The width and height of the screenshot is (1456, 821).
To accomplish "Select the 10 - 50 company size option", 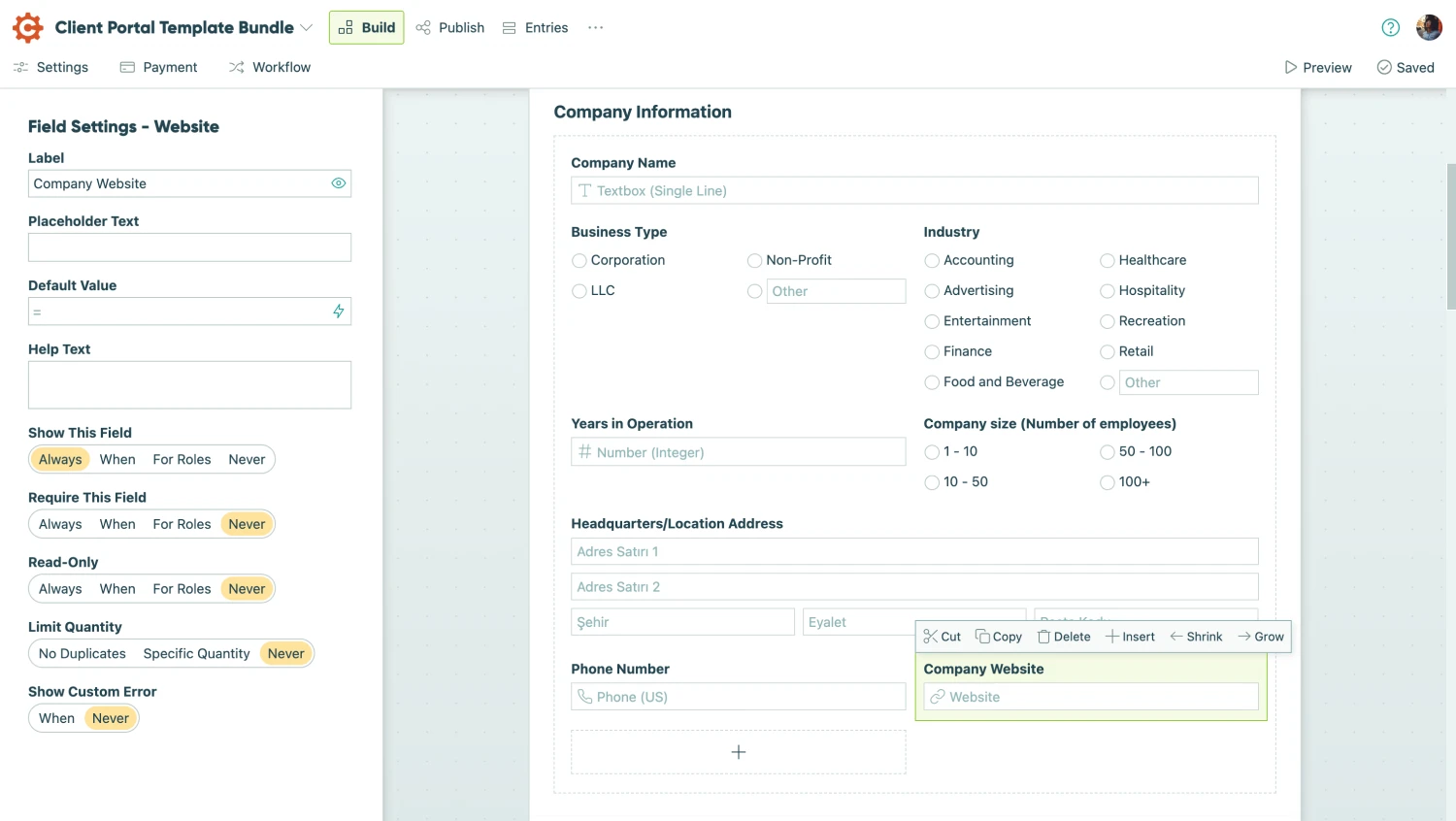I will click(x=932, y=481).
